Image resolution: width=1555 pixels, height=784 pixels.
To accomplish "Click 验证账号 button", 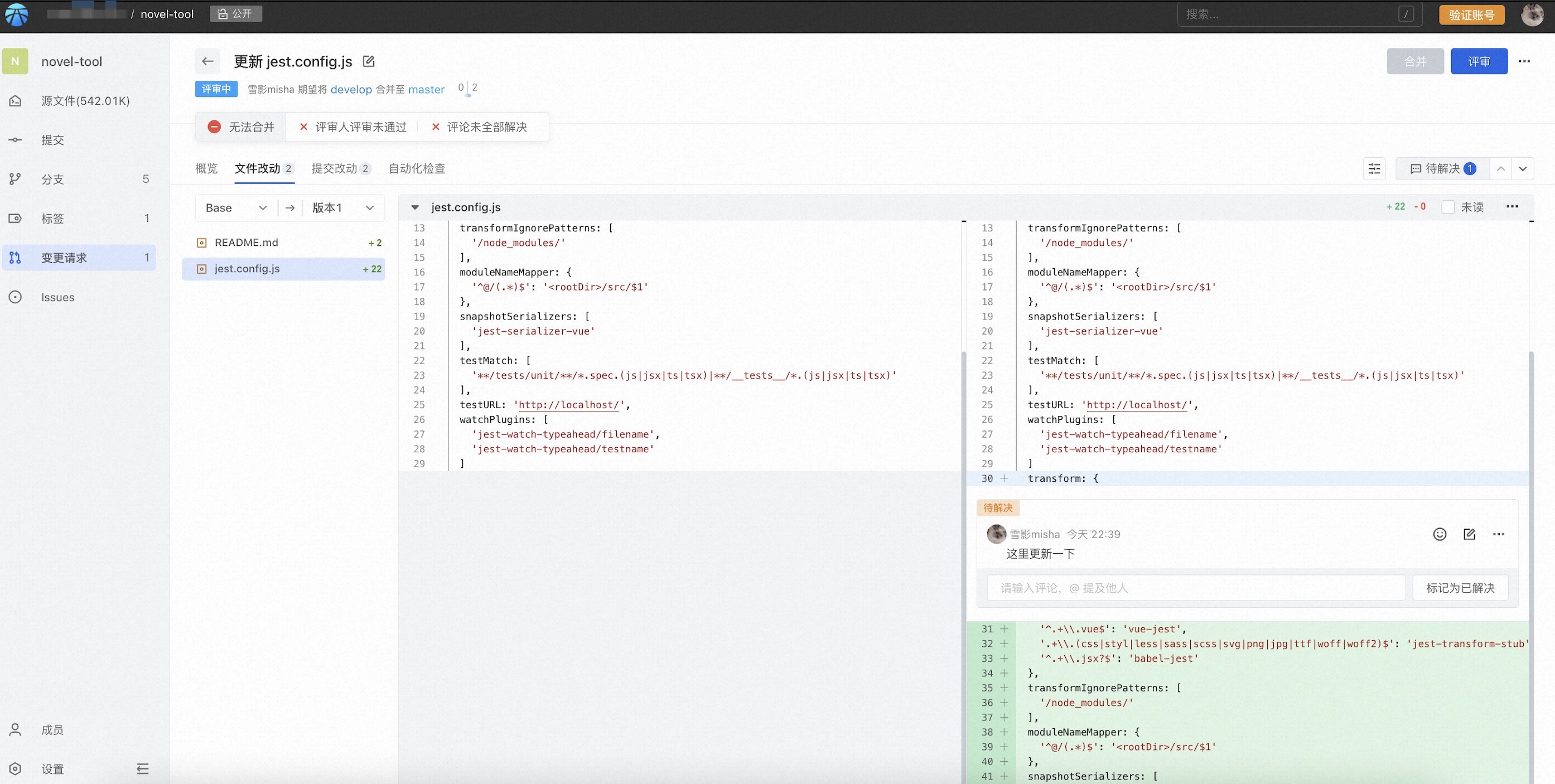I will (1472, 14).
